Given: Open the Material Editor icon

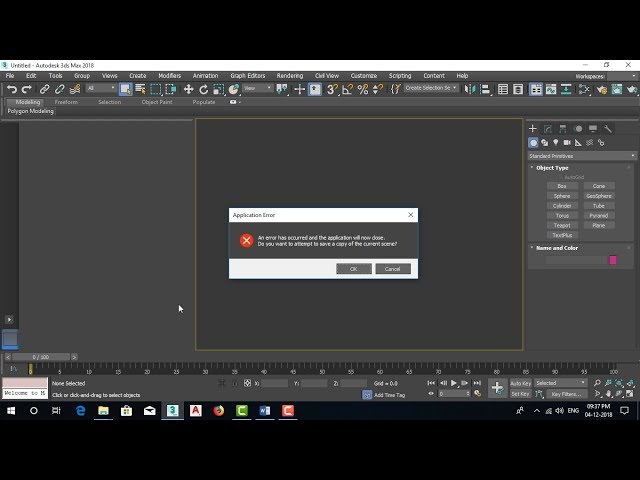Looking at the screenshot, I should [584, 89].
